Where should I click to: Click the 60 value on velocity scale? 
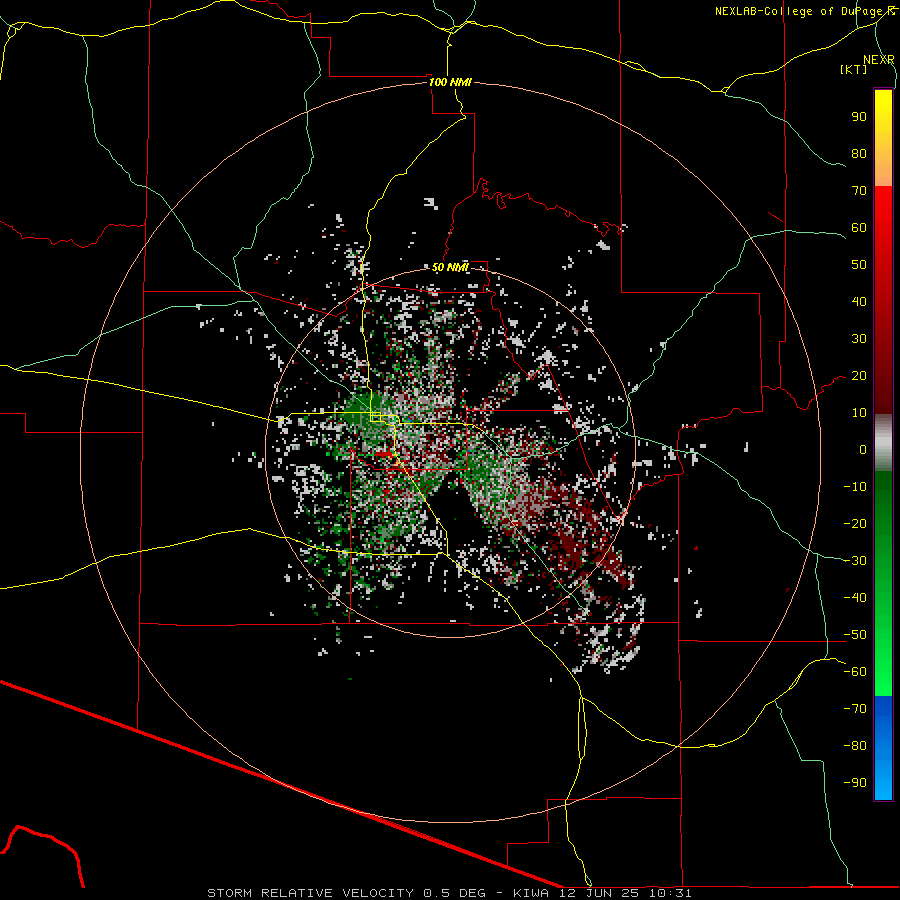859,228
